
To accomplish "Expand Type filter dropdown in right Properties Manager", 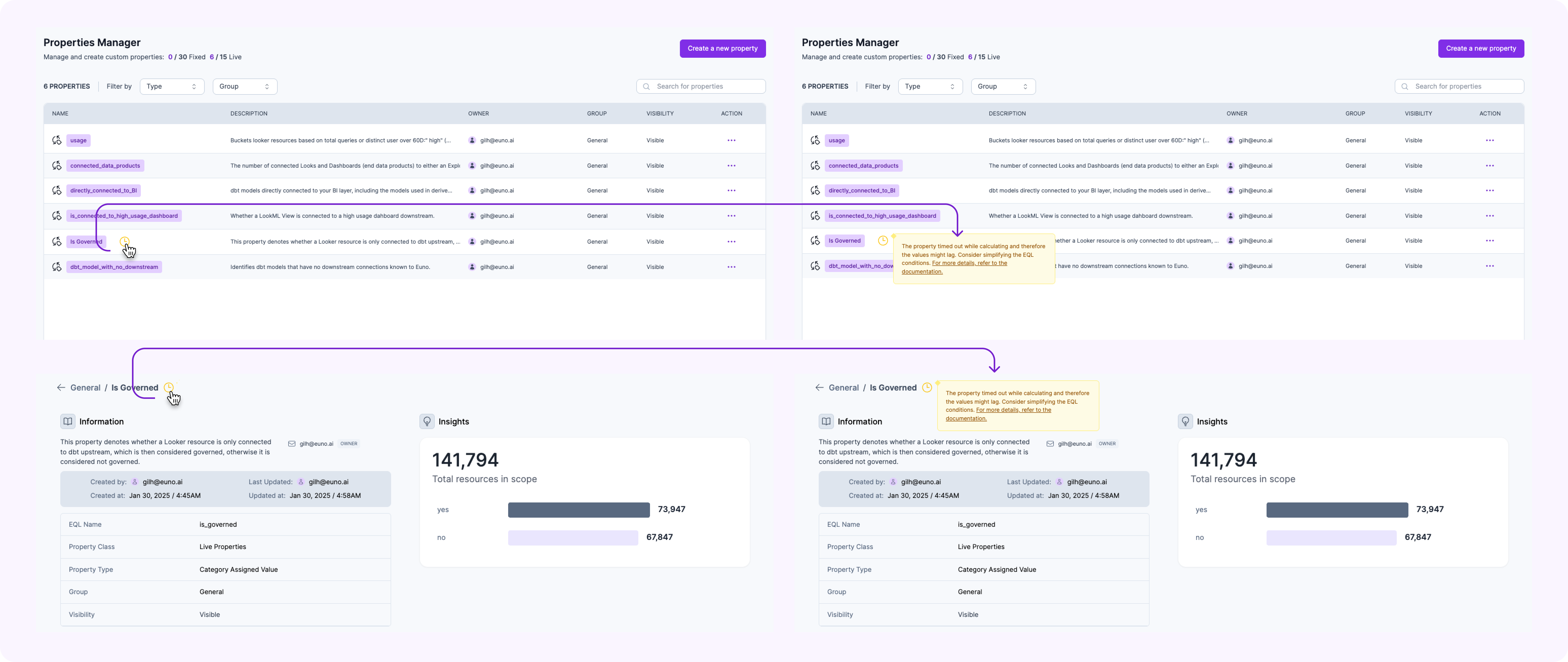I will 930,86.
